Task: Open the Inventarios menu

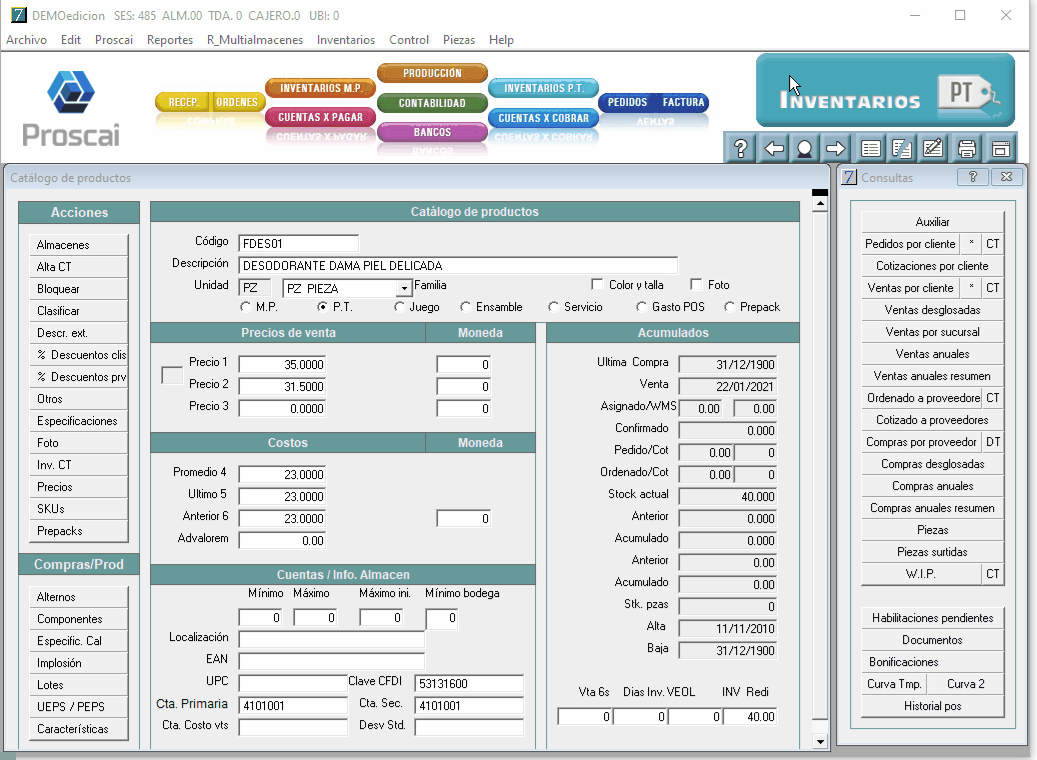Action: pyautogui.click(x=346, y=40)
